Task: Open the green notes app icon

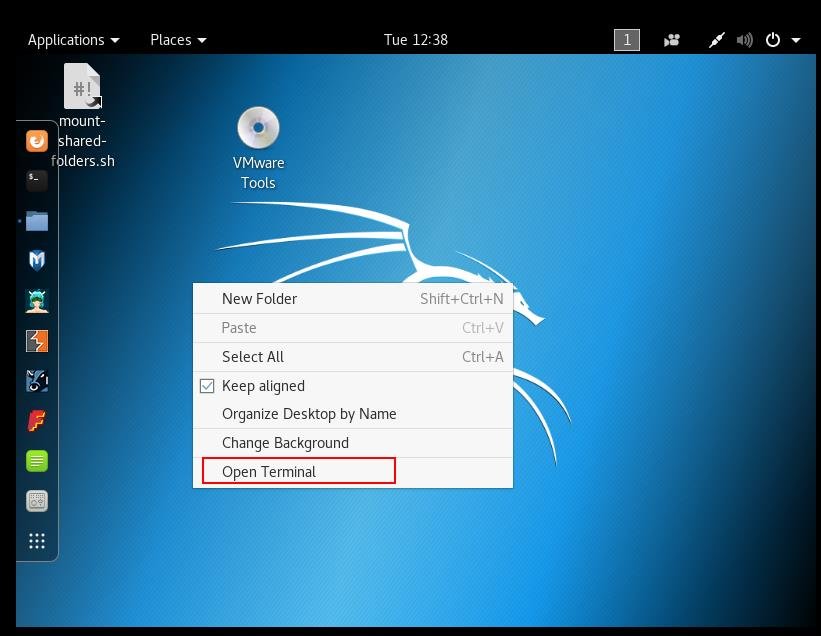Action: pos(37,461)
